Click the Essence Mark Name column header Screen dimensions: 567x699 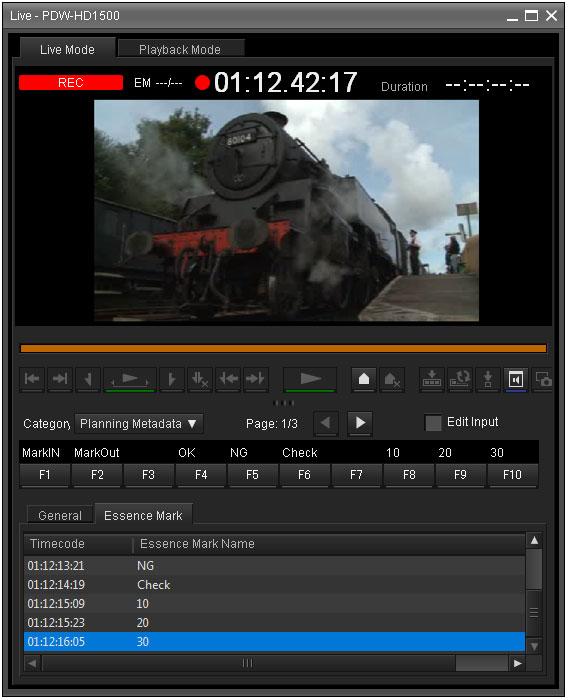click(x=329, y=544)
